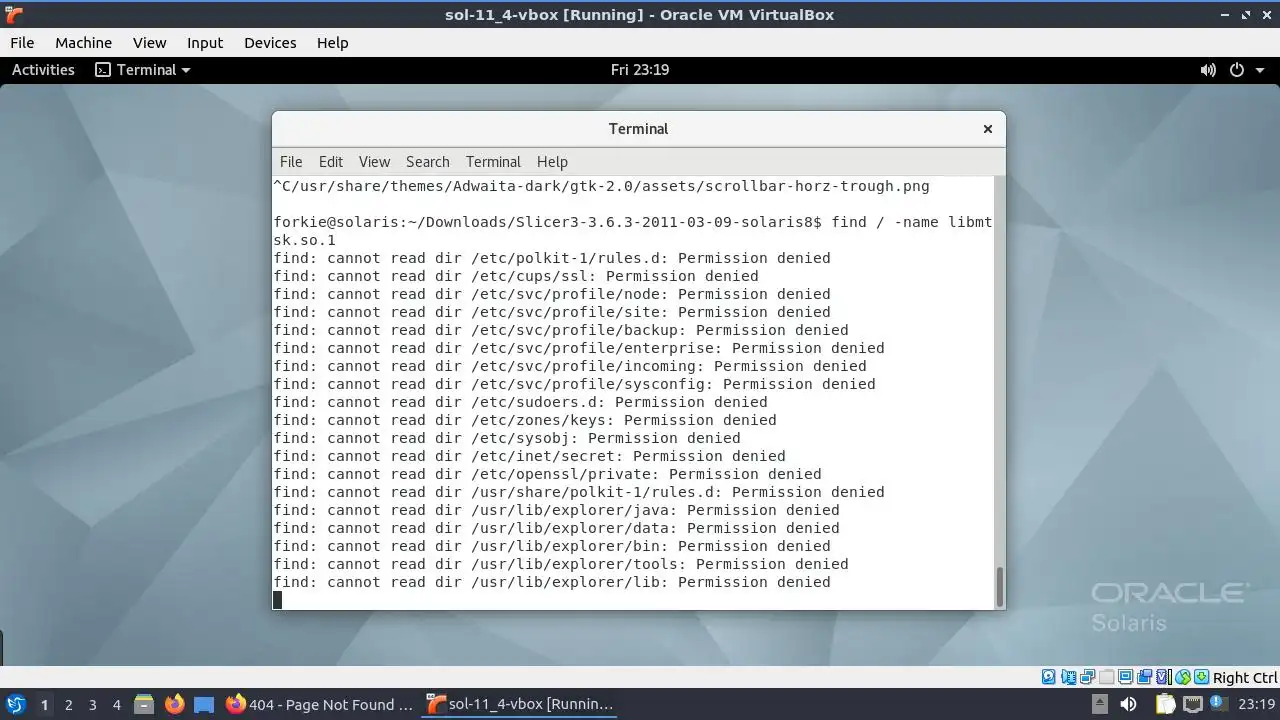
Task: Open Terminal window's Terminal menu
Action: [493, 162]
